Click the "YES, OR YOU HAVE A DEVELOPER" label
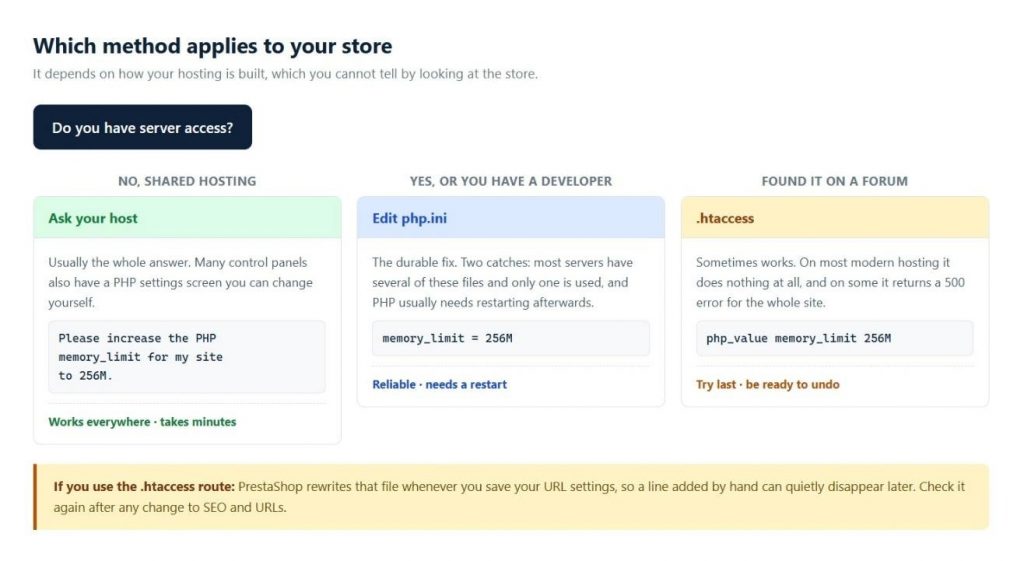The width and height of the screenshot is (1024, 561). pos(511,181)
